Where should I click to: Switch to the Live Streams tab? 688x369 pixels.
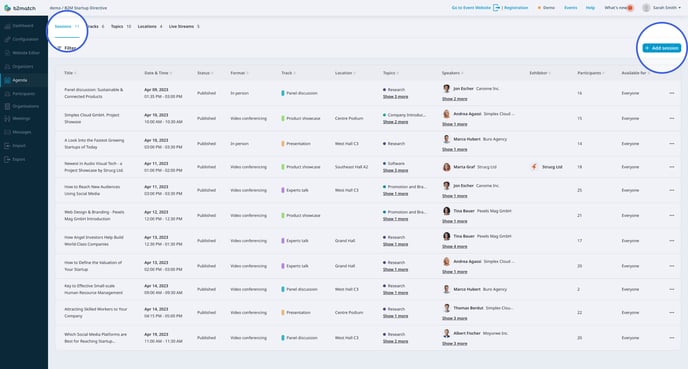click(184, 26)
